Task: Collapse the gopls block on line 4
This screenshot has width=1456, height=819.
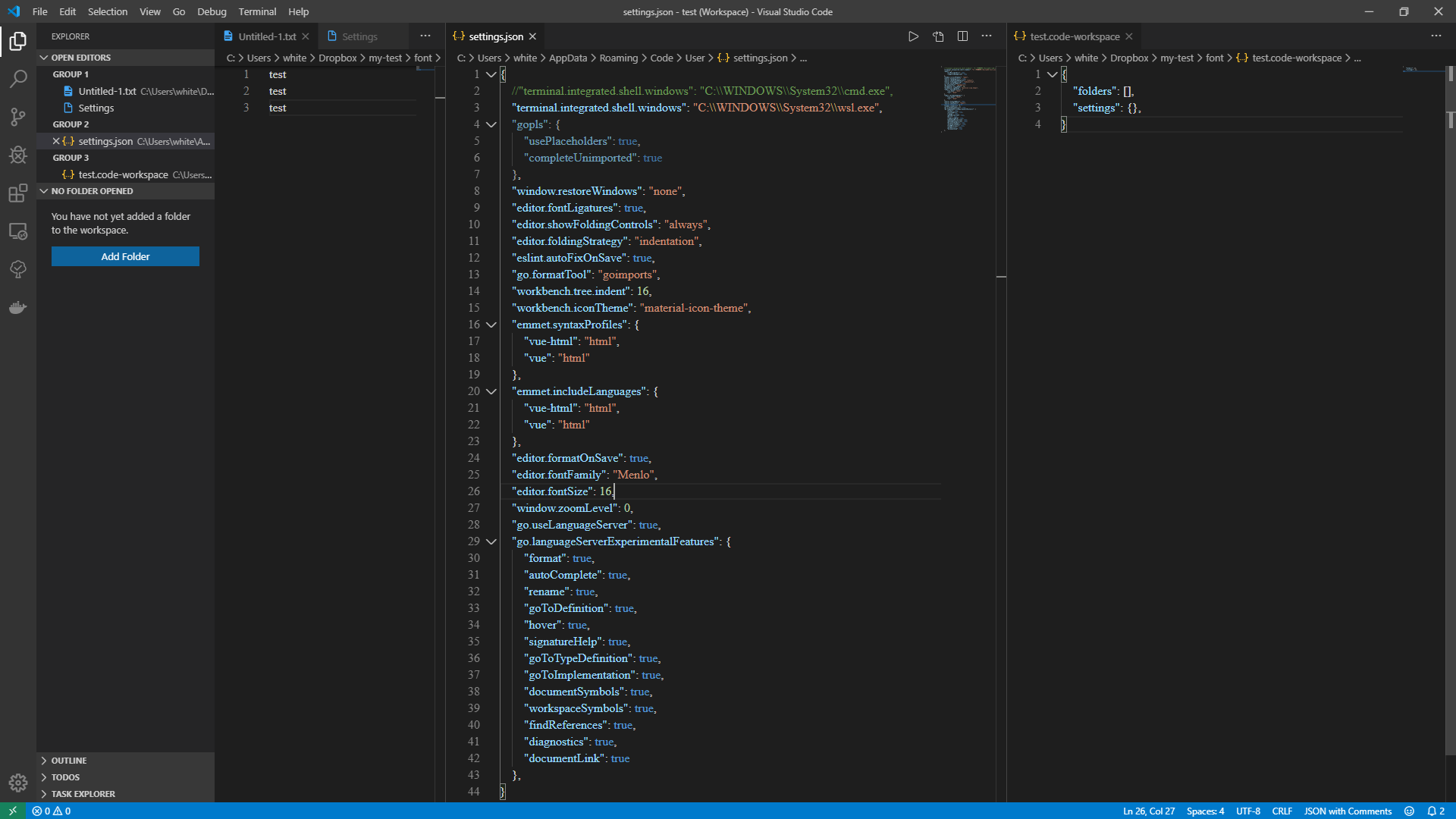Action: point(491,124)
